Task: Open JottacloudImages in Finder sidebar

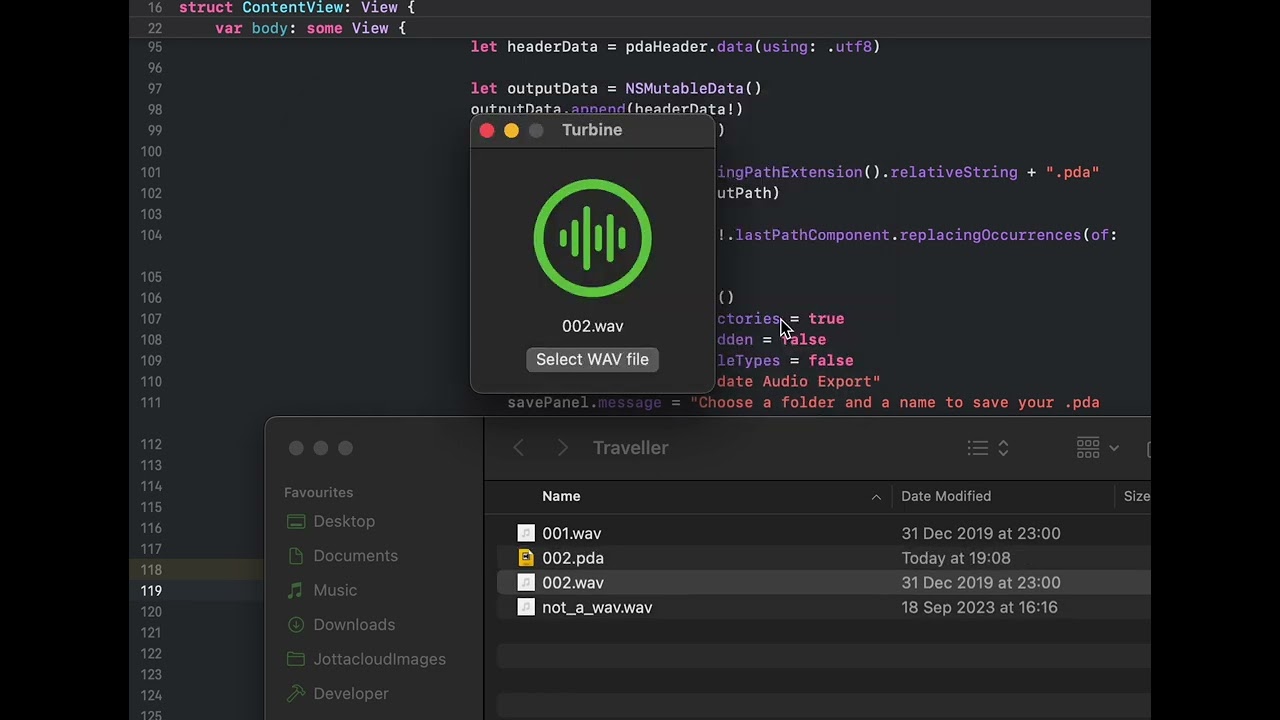Action: point(379,659)
